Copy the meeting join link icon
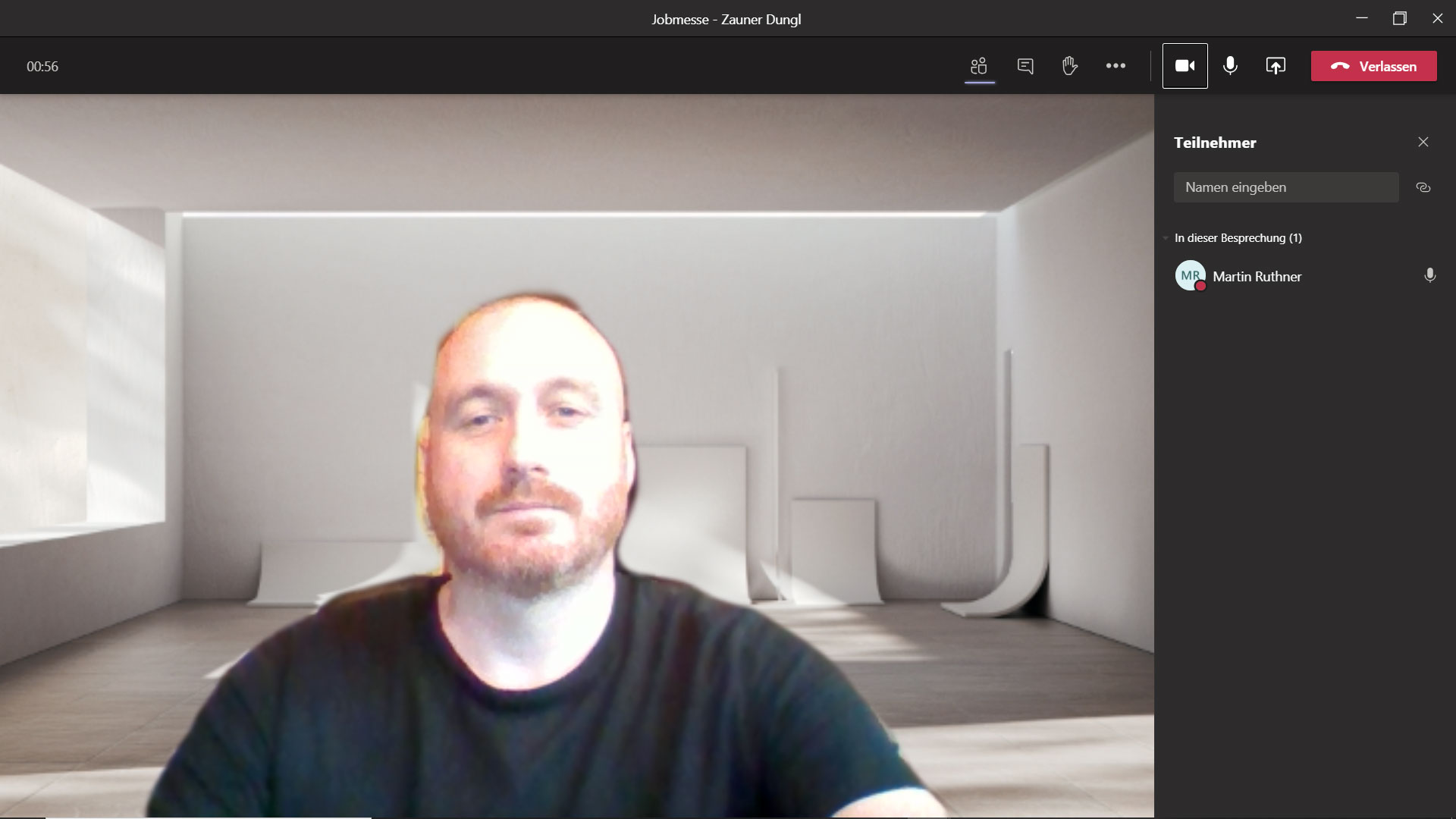 (x=1423, y=187)
